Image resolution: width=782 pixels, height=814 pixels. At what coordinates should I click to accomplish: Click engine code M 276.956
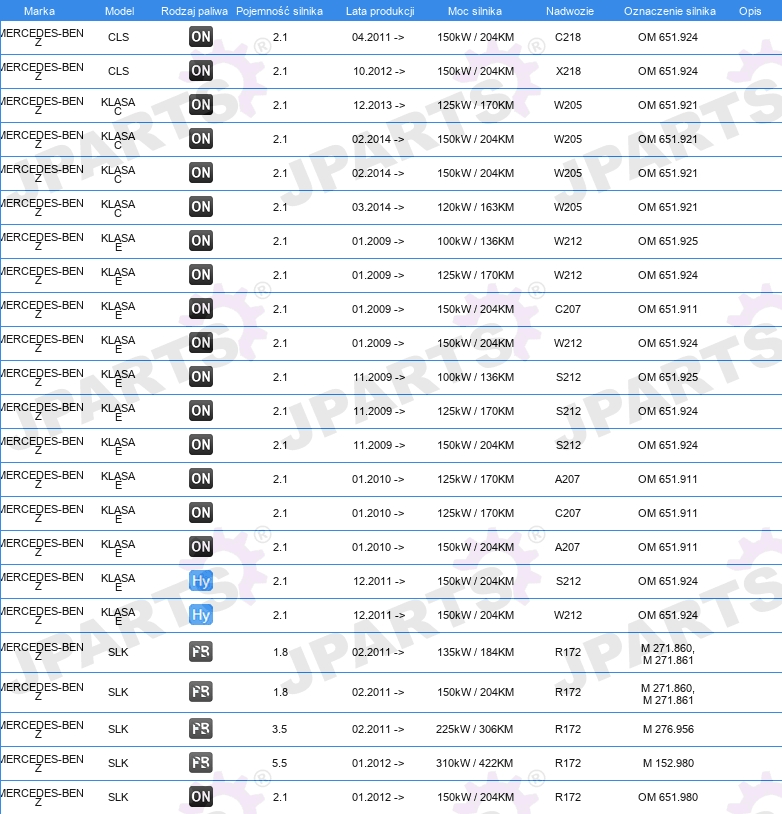tap(668, 729)
